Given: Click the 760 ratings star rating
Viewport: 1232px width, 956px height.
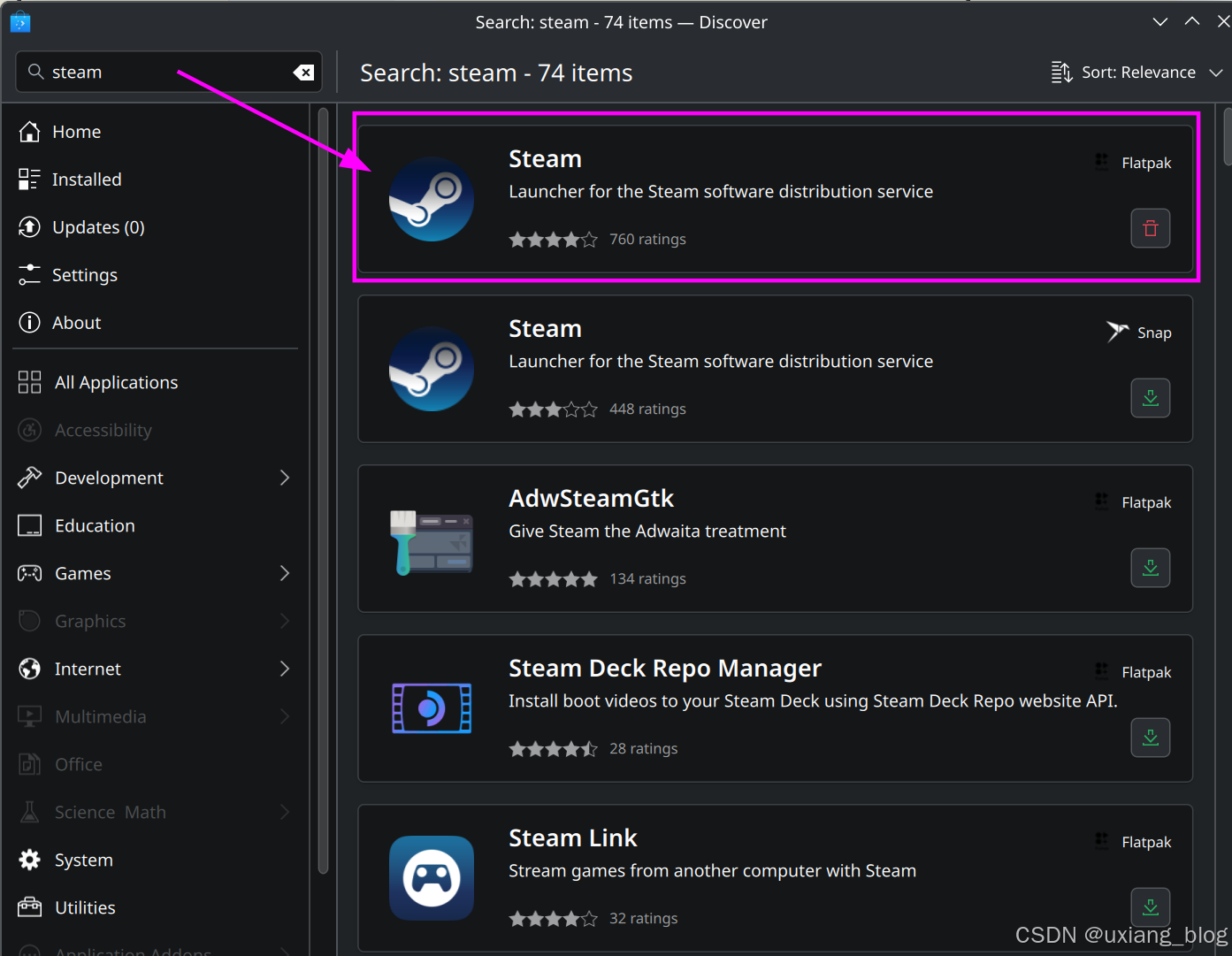Looking at the screenshot, I should coord(554,240).
